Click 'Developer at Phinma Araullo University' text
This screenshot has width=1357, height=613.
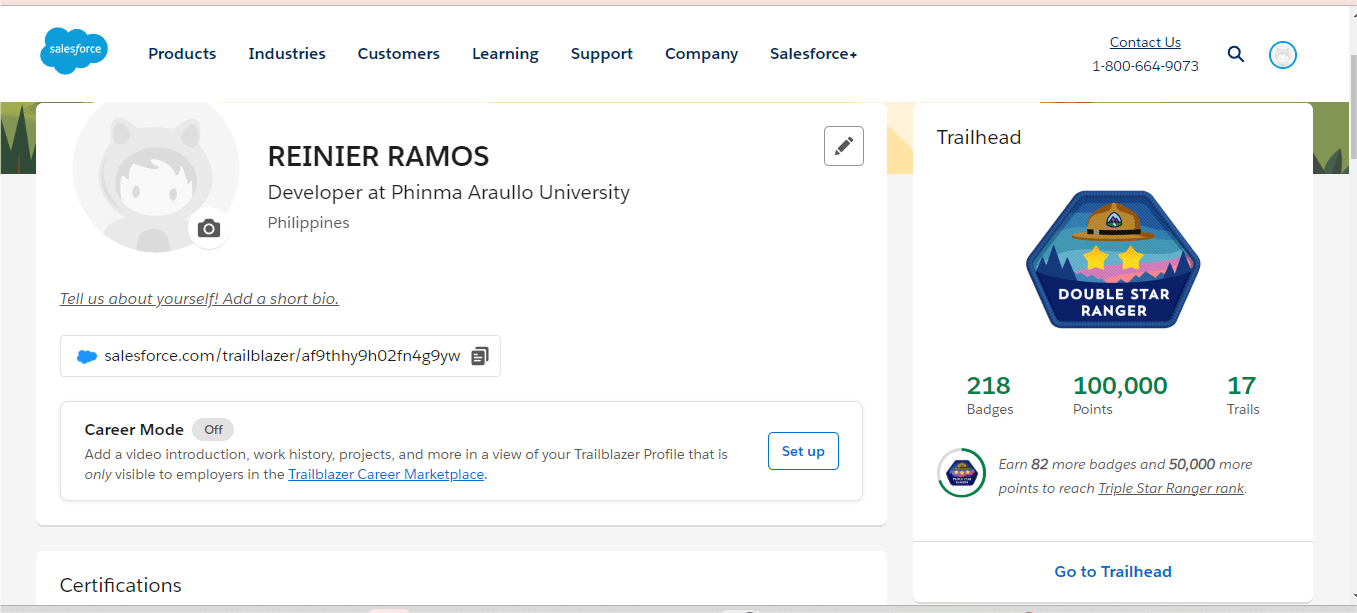click(x=449, y=193)
